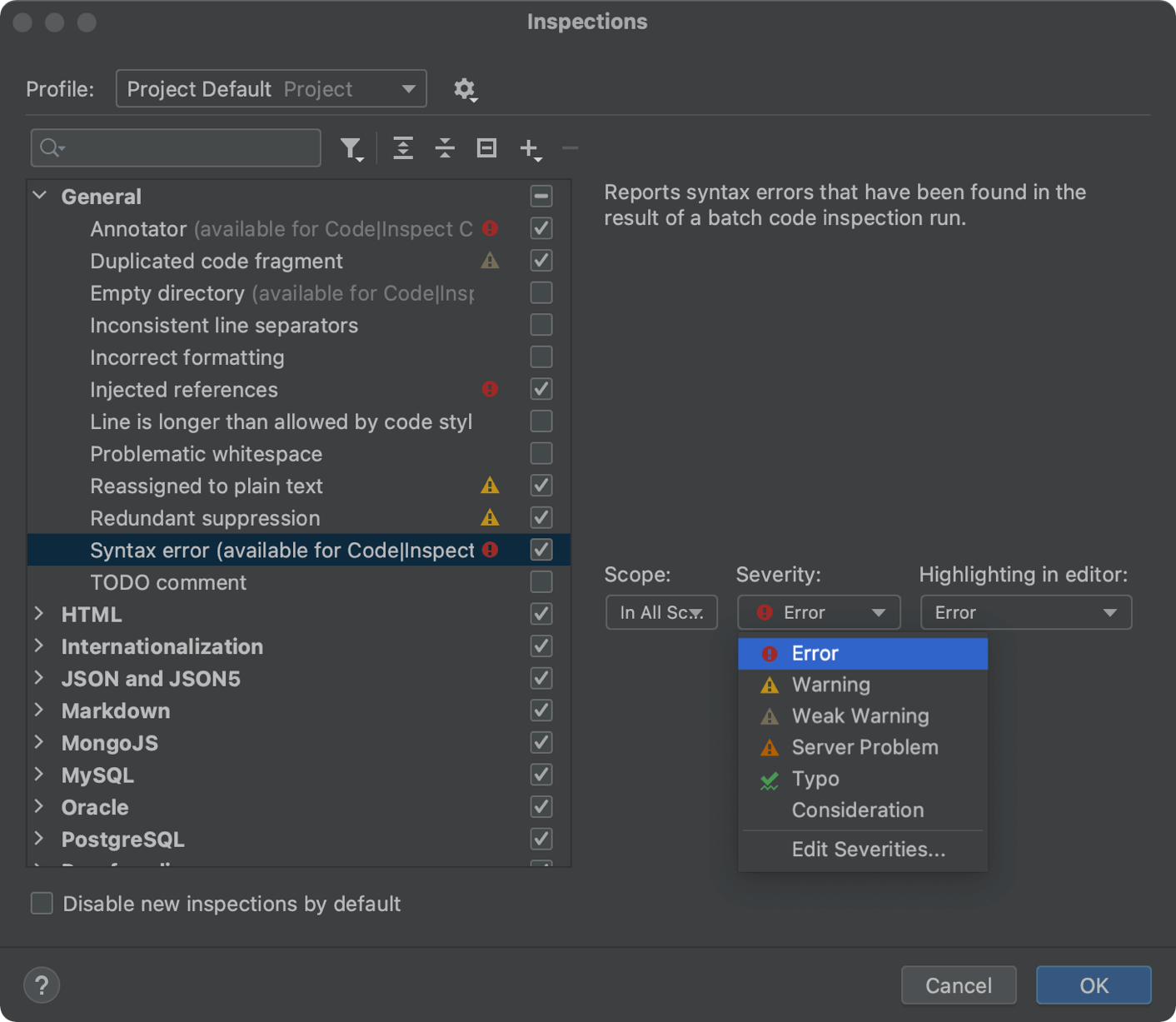
Task: Expand the HTML inspections group
Action: [38, 614]
